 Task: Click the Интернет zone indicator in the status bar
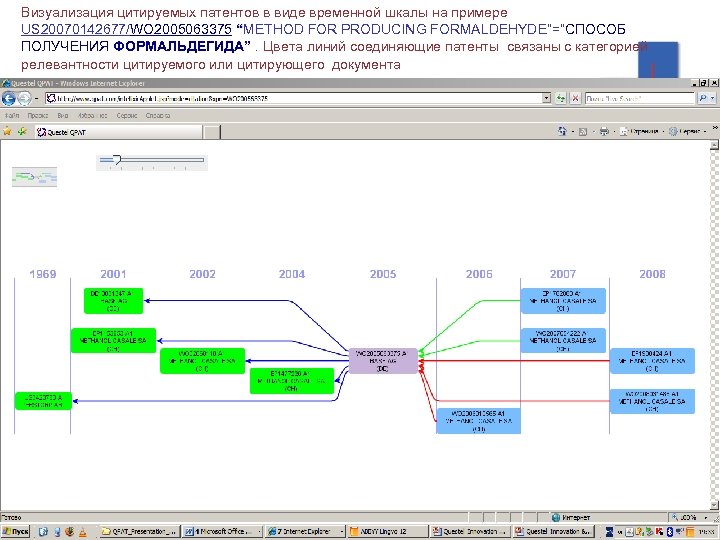coord(572,518)
